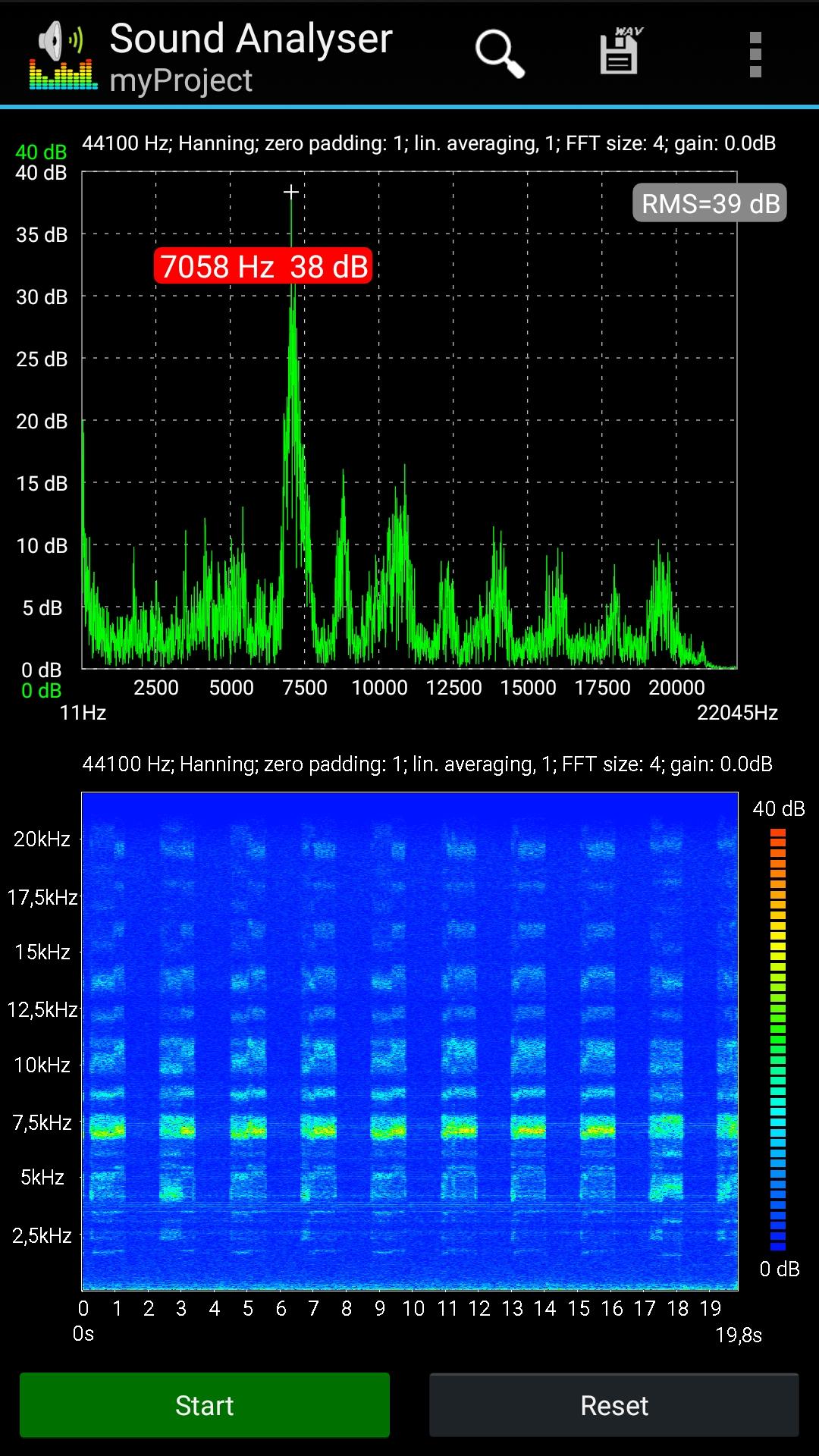Viewport: 819px width, 1456px height.
Task: Click the 7.5kHz bright band in spectrogram
Action: 409,1129
